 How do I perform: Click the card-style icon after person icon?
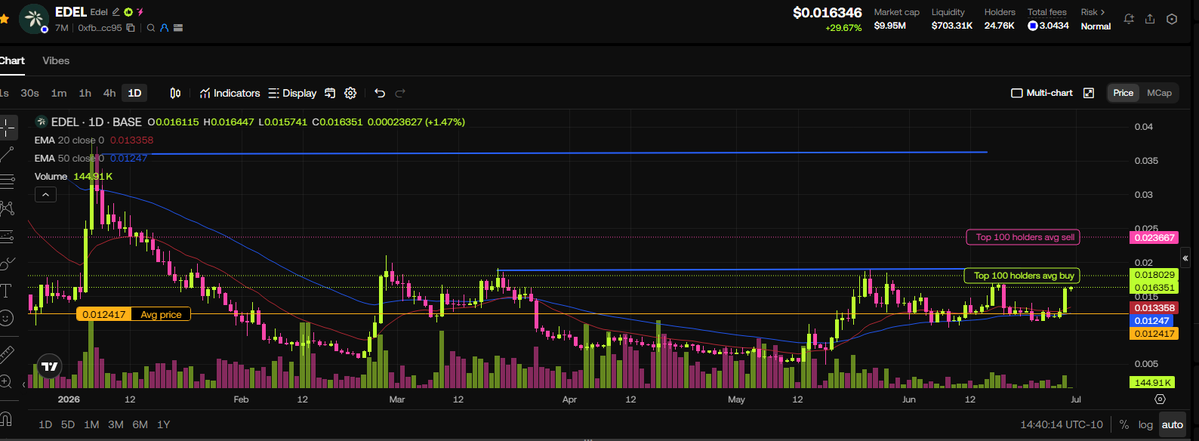pos(177,28)
